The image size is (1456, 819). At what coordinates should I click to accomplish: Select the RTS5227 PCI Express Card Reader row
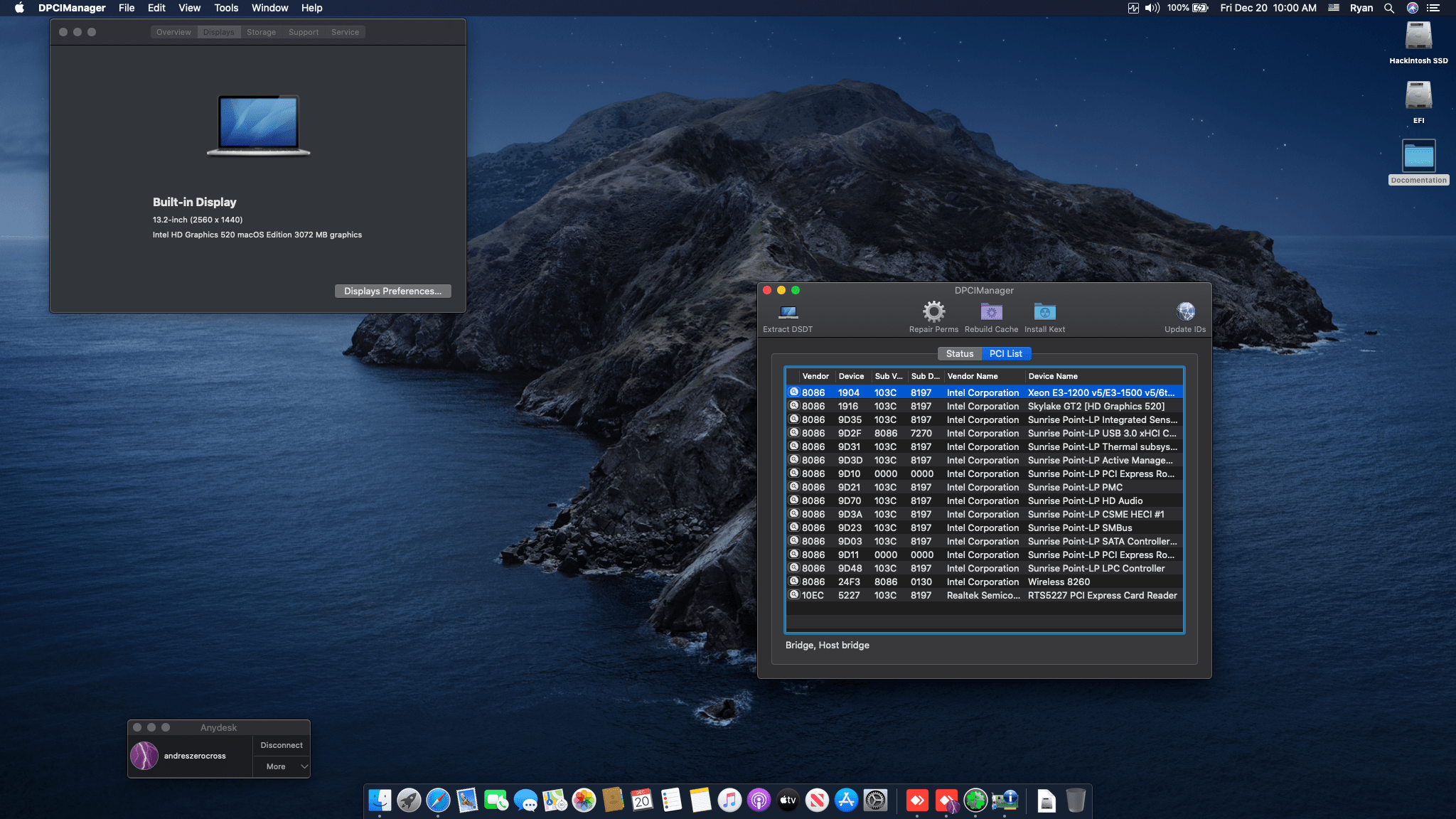coord(985,595)
